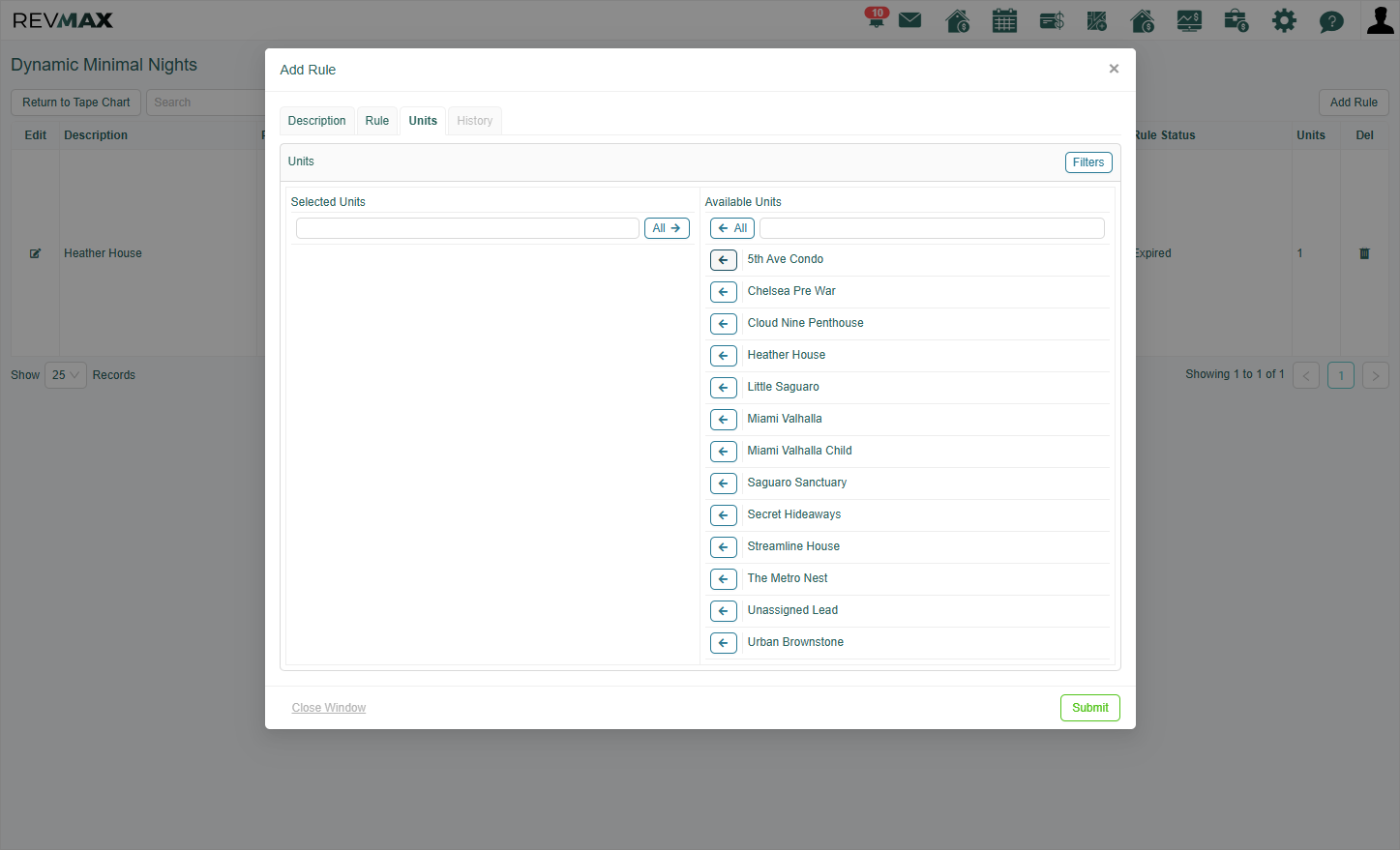This screenshot has height=850, width=1400.
Task: Focus the Available Units search field
Action: 932,228
